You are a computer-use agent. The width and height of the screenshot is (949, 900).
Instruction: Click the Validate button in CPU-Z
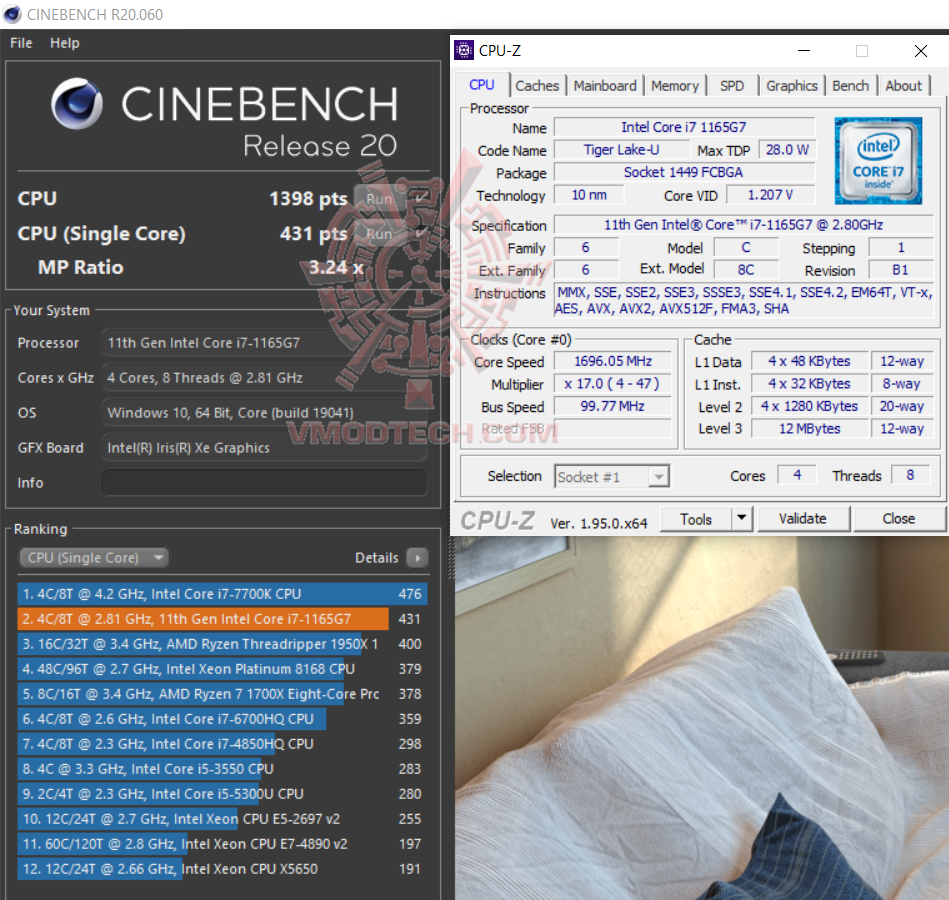(x=803, y=519)
